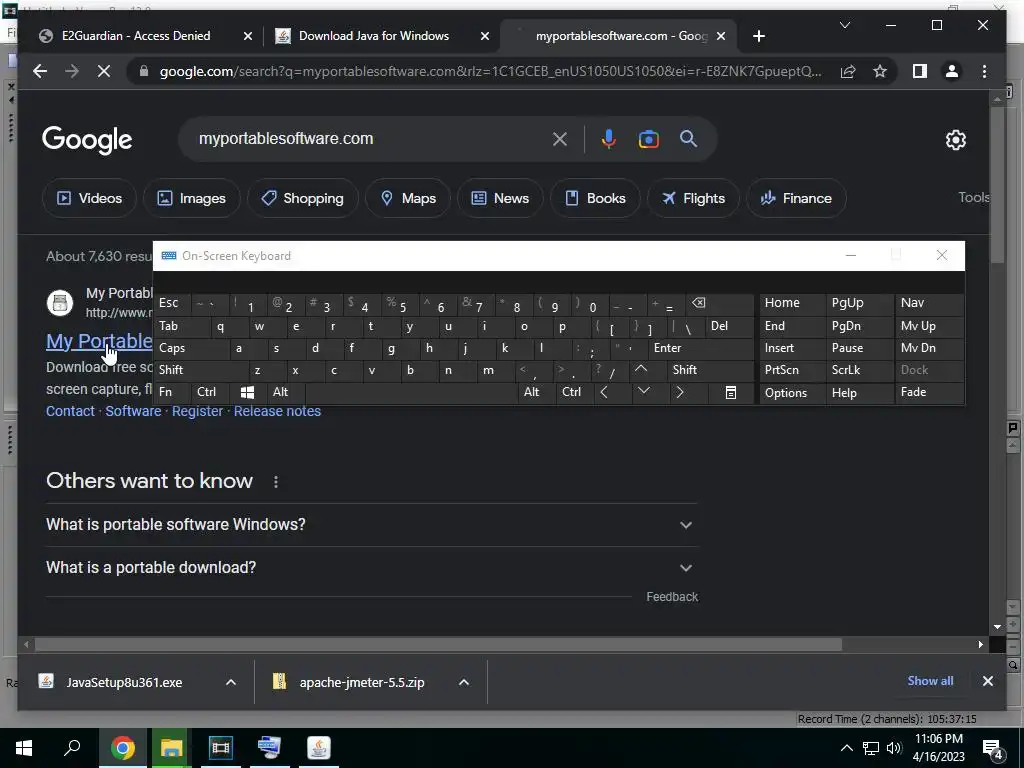The height and width of the screenshot is (768, 1024).
Task: Click Windows logo key on On-Screen Keyboard
Action: coord(247,392)
